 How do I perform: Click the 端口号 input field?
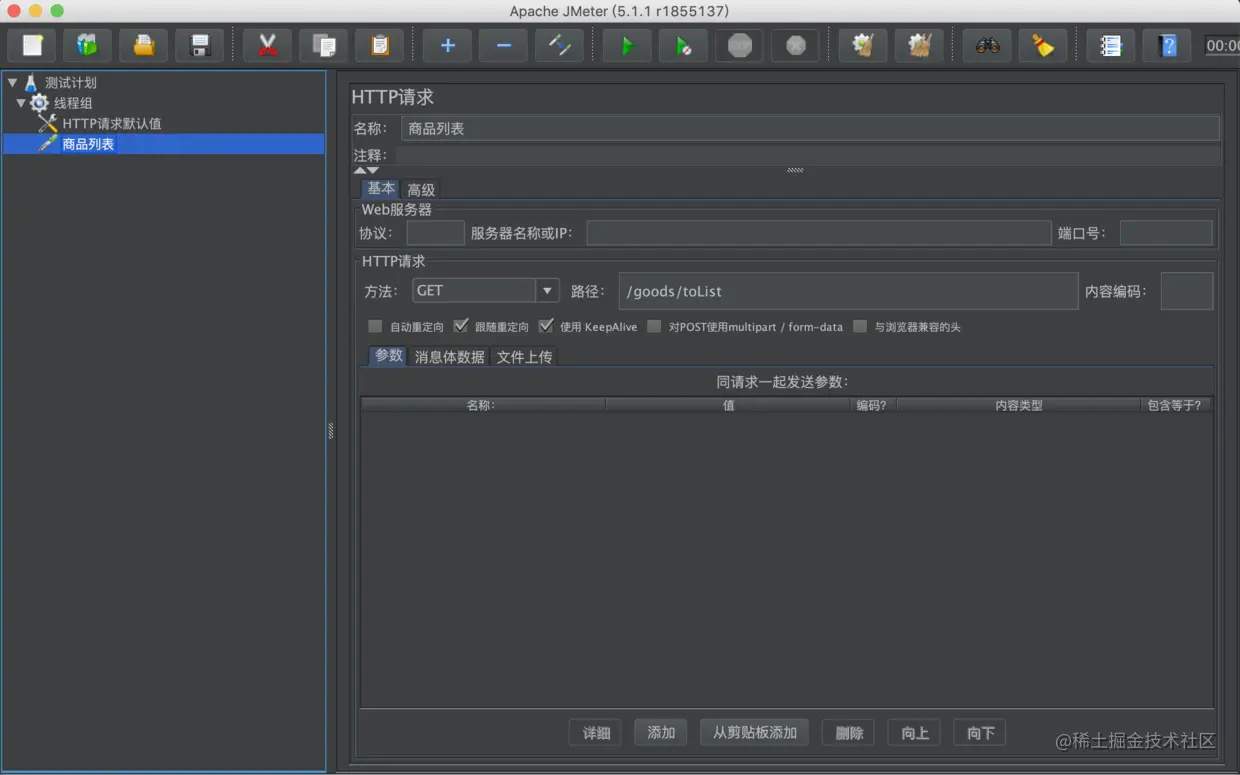[1166, 233]
